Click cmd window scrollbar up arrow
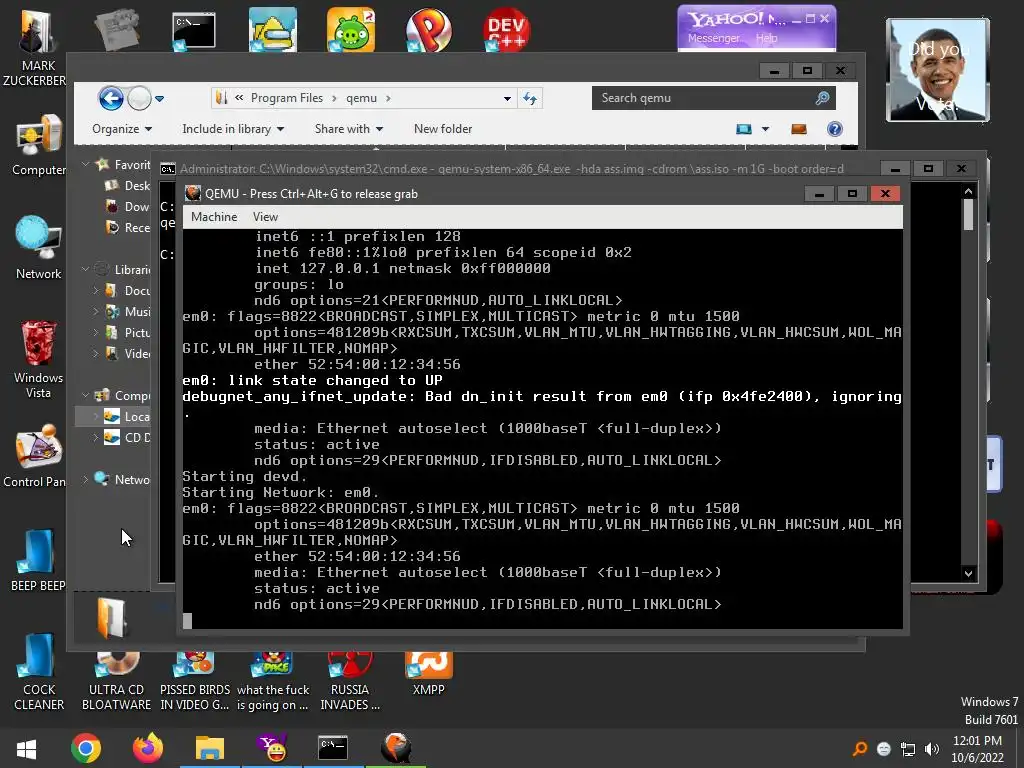Screen dimensions: 1024x768 coord(968,191)
